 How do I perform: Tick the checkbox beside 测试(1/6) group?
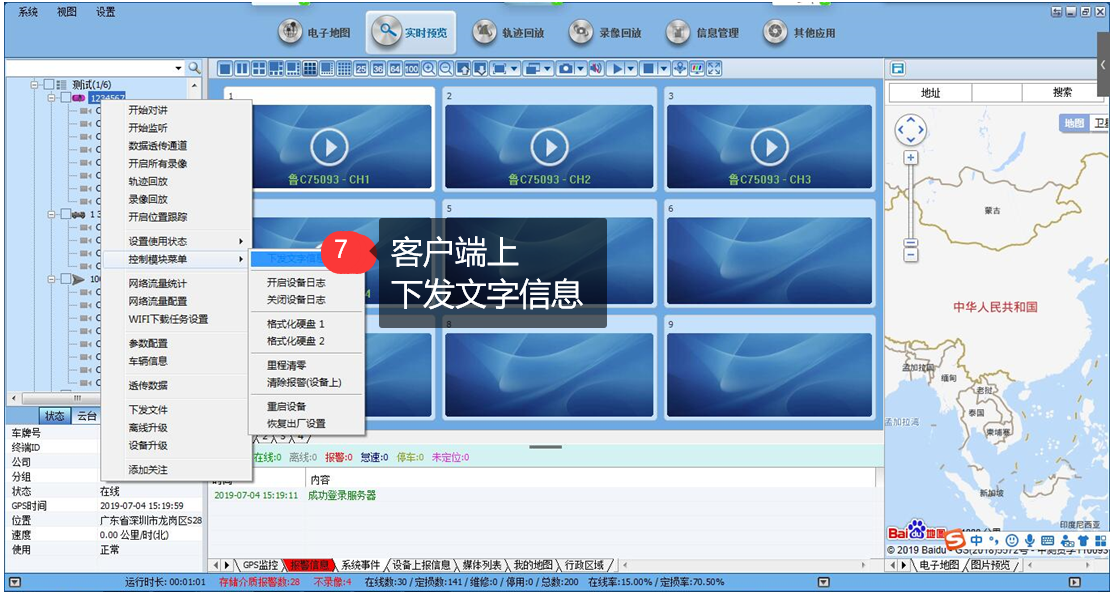(50, 85)
